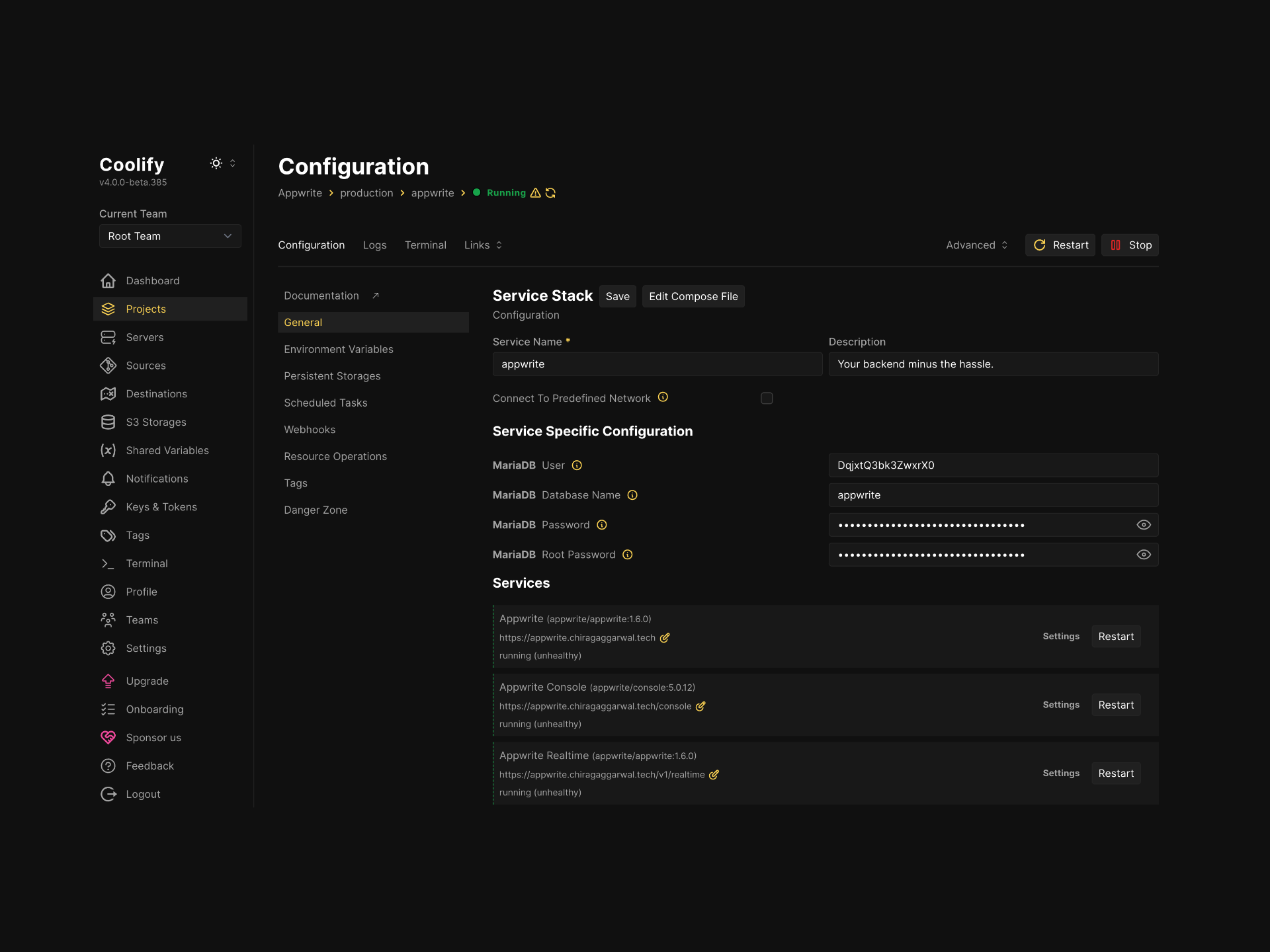Click the production breadcrumb link
Viewport: 1270px width, 952px height.
[366, 193]
